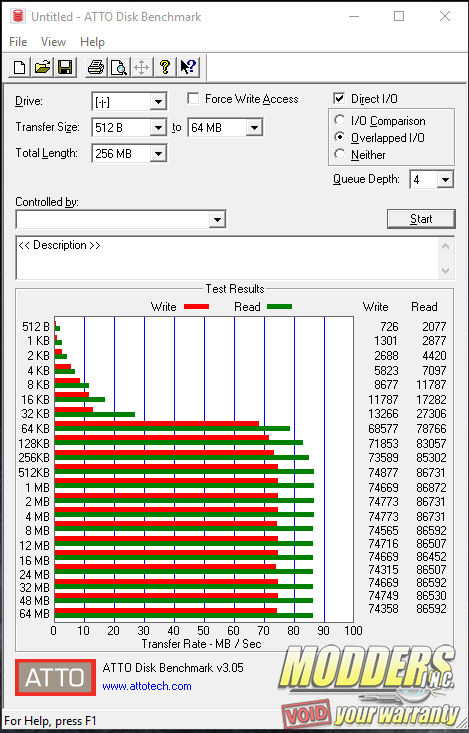Click the ATTO Disk Benchmark v3.05 text
The width and height of the screenshot is (469, 733).
tap(173, 668)
